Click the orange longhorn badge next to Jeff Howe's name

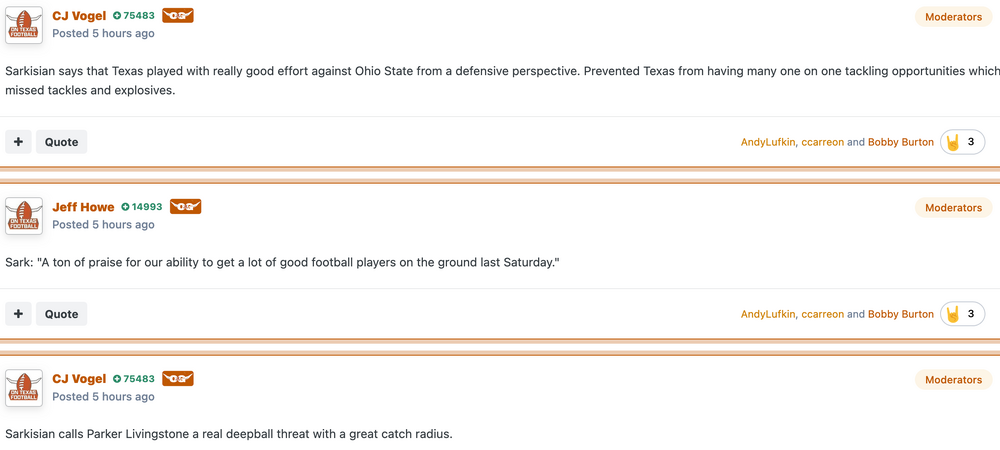(x=185, y=207)
